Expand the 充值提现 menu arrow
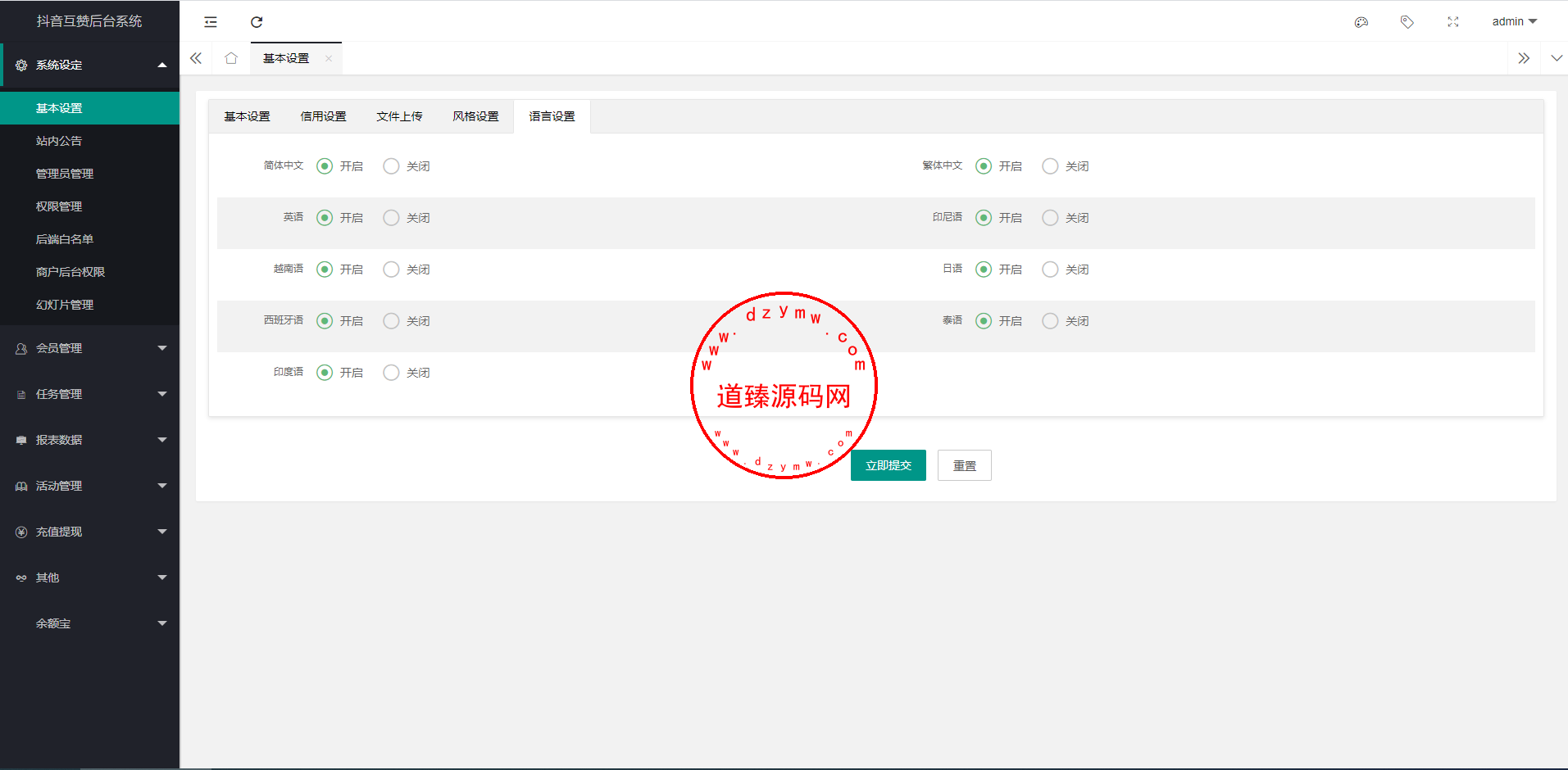 click(x=162, y=532)
